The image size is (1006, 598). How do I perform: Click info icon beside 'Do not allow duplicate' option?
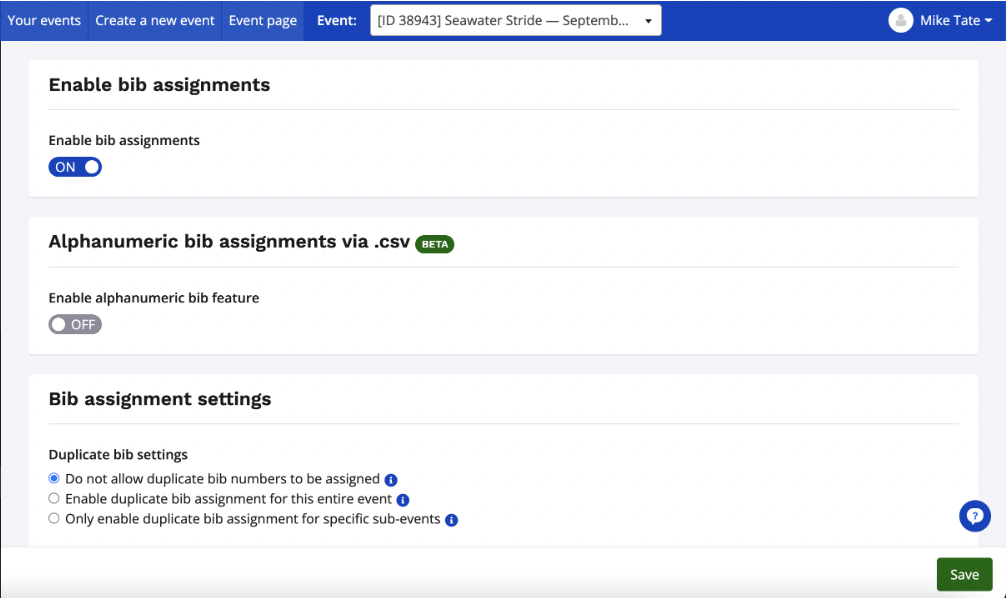click(391, 479)
